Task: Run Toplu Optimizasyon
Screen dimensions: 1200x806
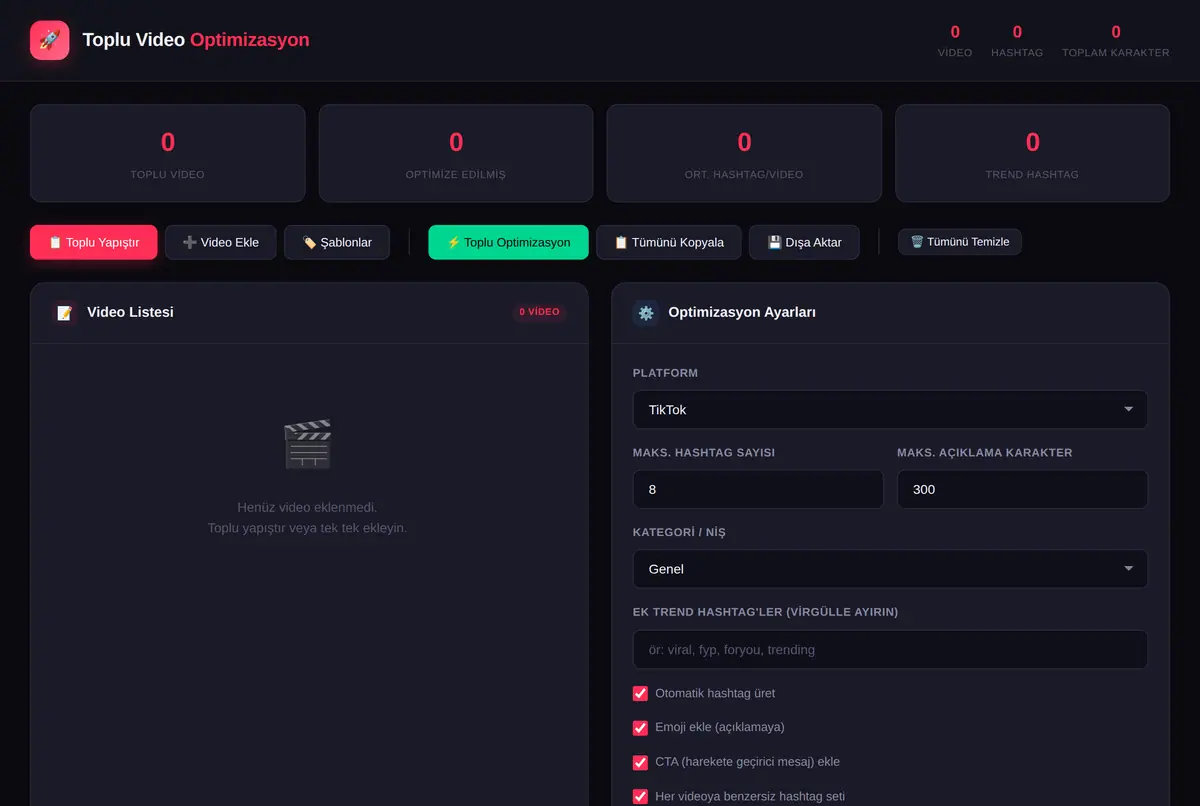Action: click(508, 242)
